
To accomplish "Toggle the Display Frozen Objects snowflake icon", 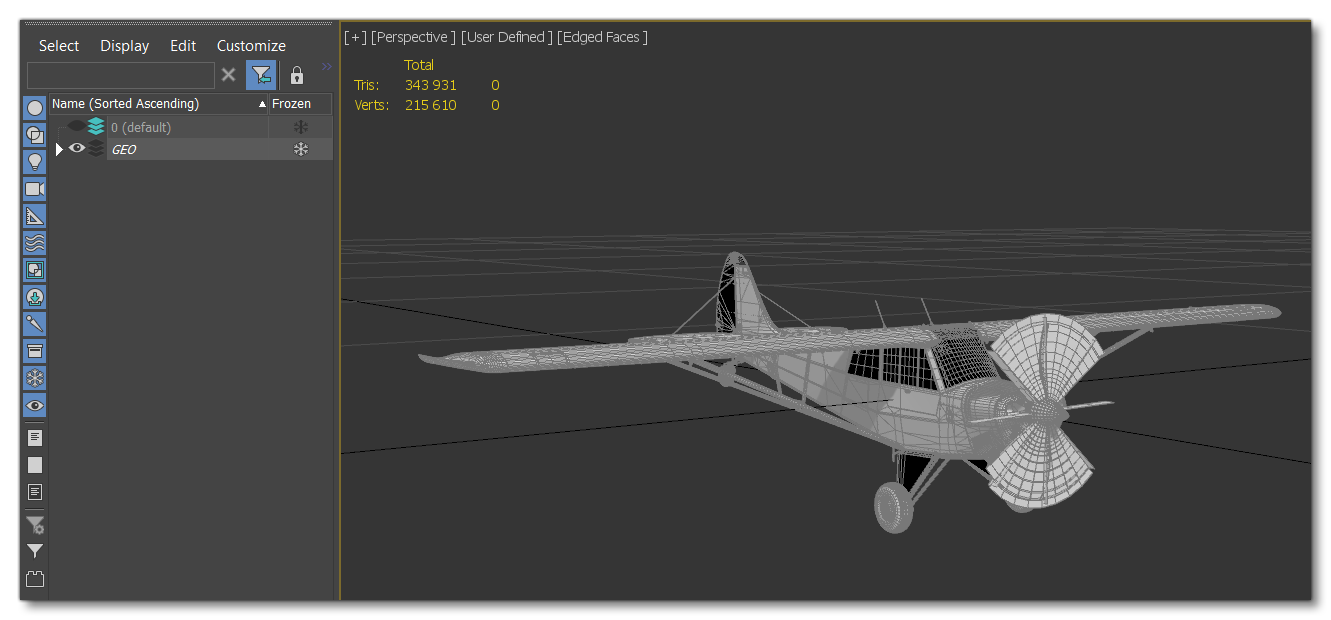I will click(35, 378).
